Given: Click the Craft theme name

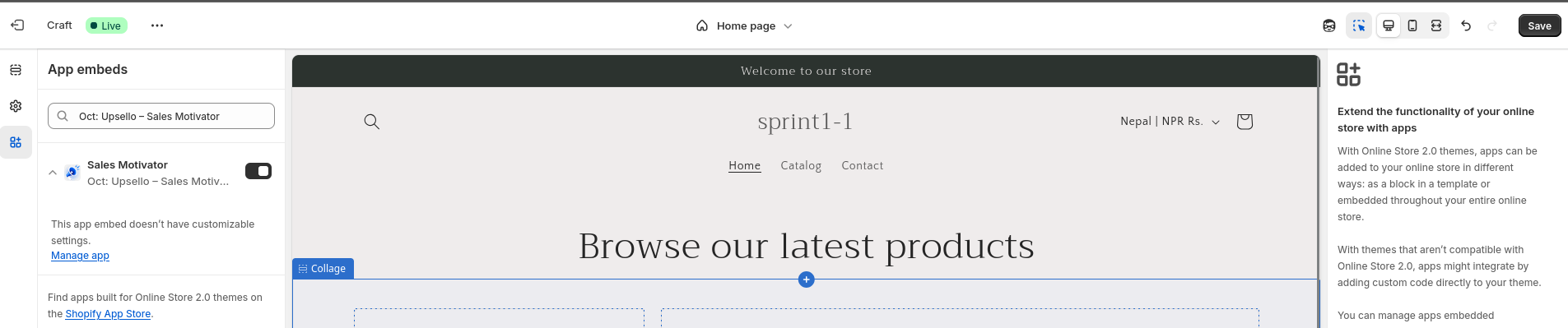Looking at the screenshot, I should pyautogui.click(x=59, y=25).
